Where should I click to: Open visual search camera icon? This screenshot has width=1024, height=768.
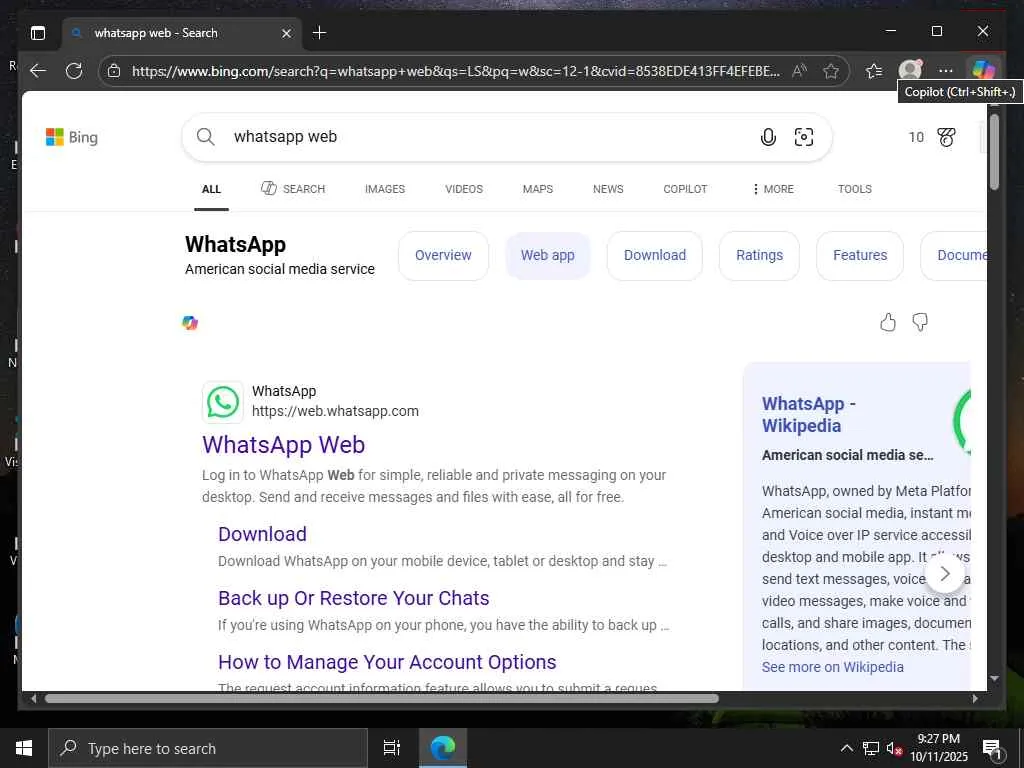[804, 137]
